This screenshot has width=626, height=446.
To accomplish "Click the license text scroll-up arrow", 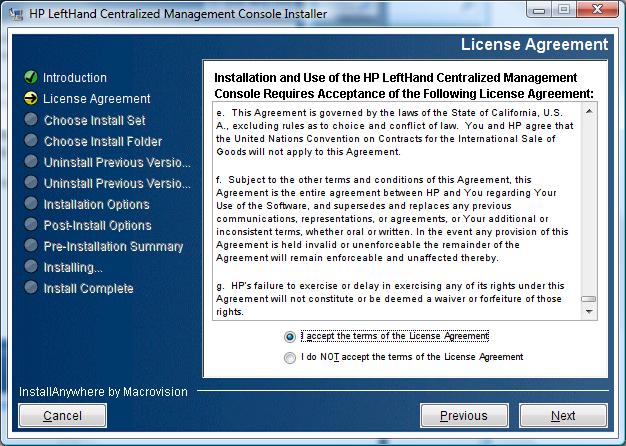I will [x=589, y=111].
